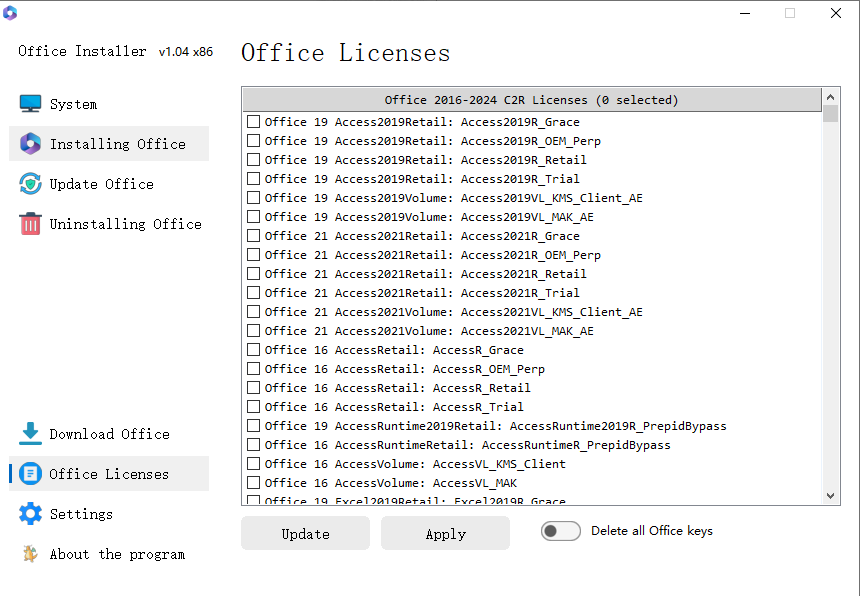Click the Download Office icon
This screenshot has height=596, width=860.
[28, 433]
